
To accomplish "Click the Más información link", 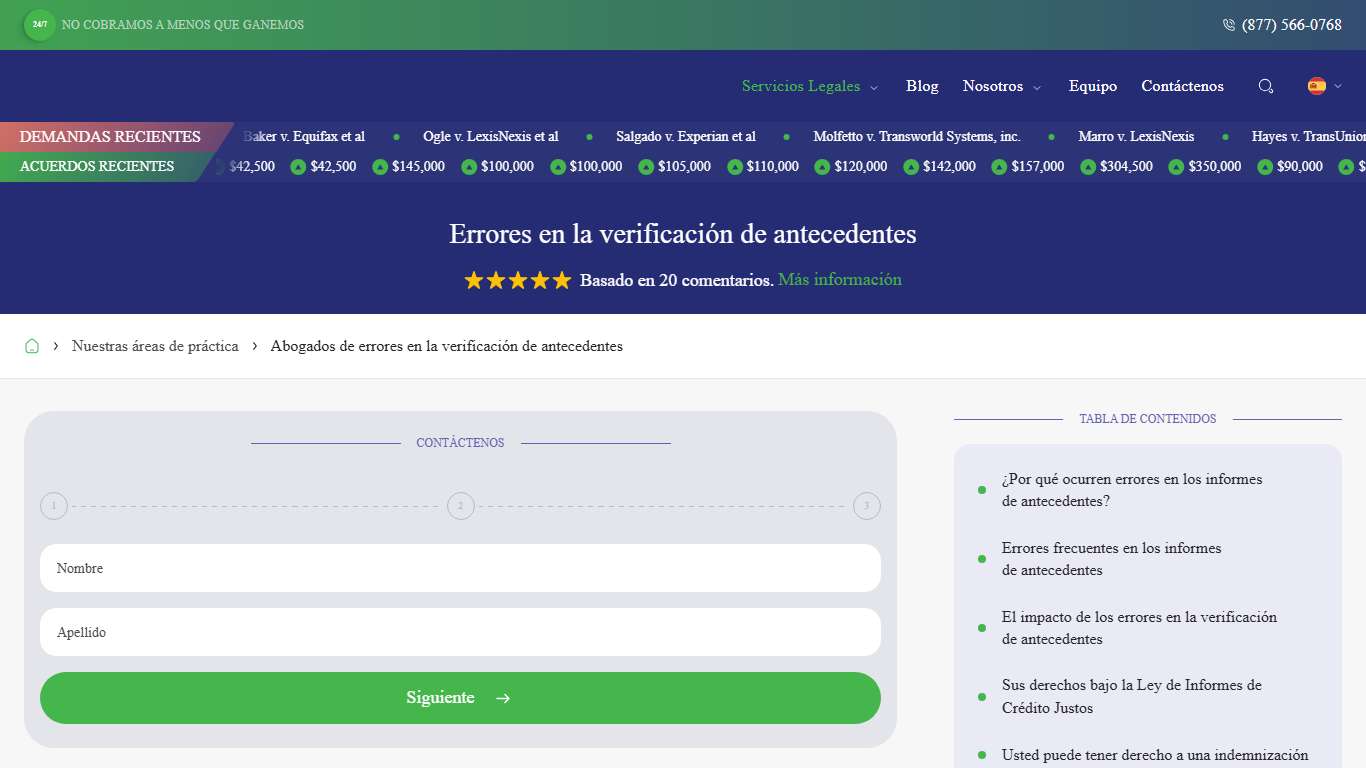I will pyautogui.click(x=840, y=280).
